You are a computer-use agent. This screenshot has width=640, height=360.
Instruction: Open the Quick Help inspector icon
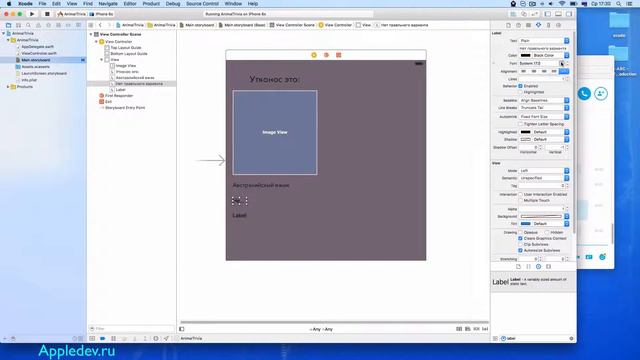tap(518, 25)
